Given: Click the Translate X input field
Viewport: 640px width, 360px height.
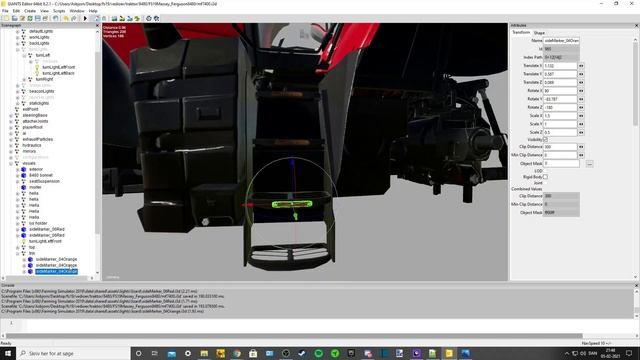Looking at the screenshot, I should point(560,66).
